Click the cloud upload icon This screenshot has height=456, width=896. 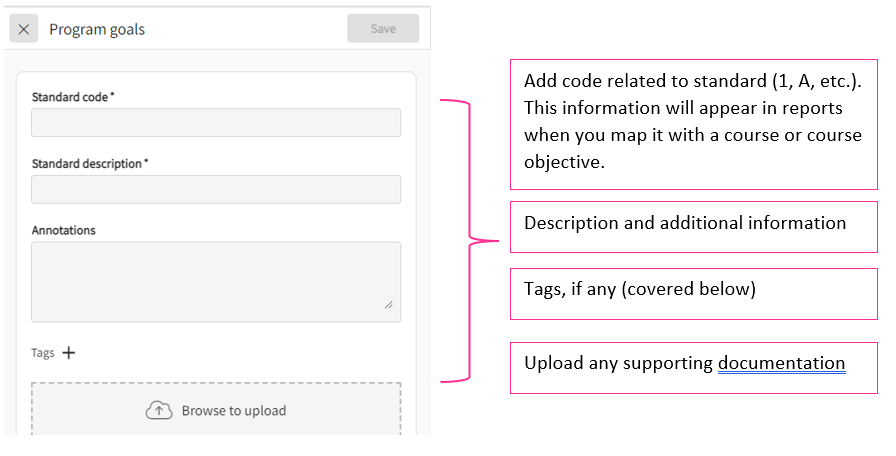click(159, 410)
